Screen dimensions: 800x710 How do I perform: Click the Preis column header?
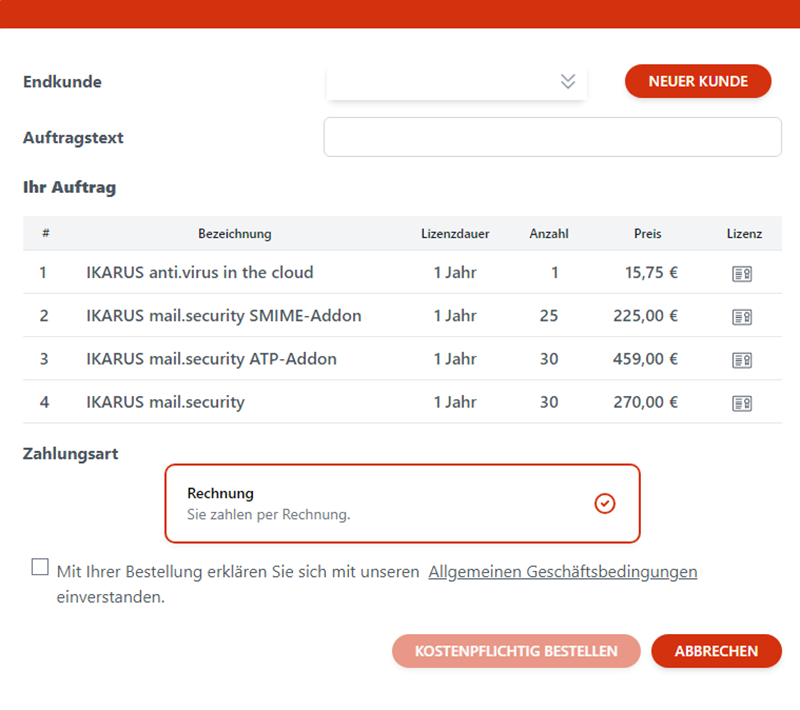pos(647,234)
